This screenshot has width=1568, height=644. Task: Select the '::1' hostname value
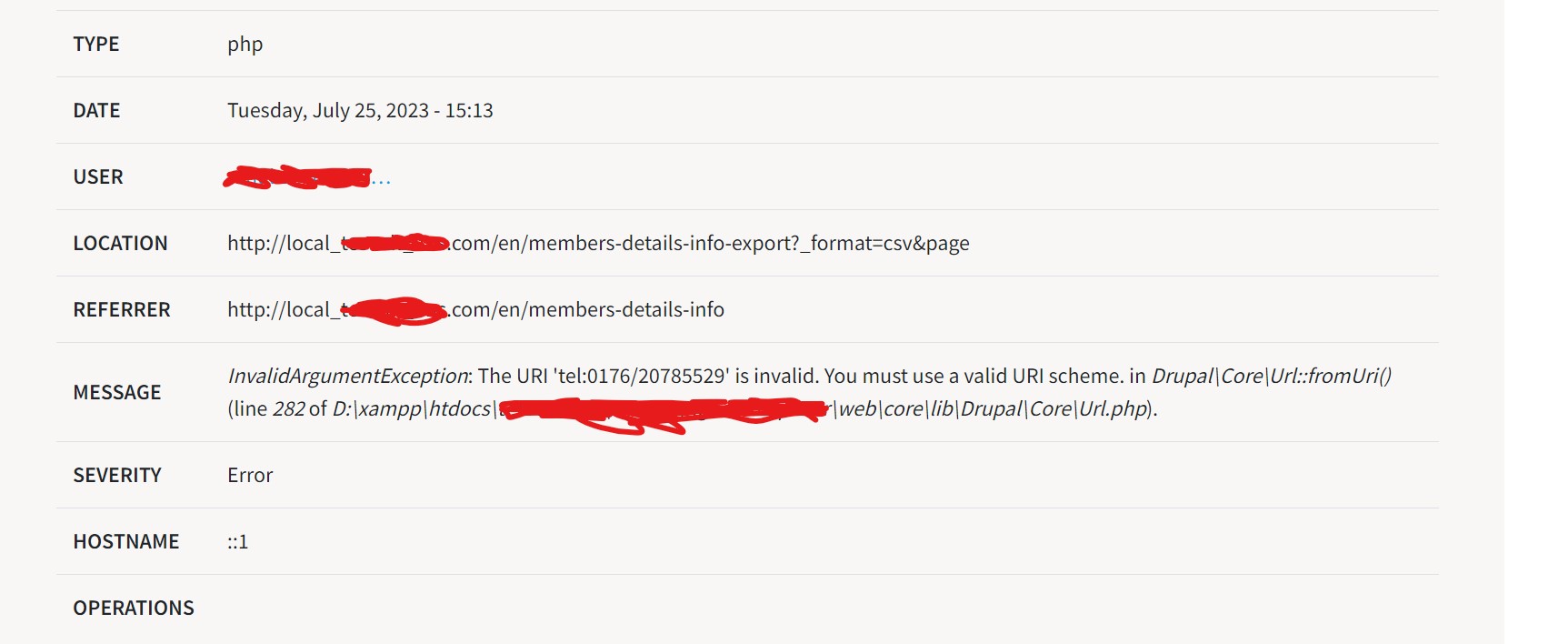pyautogui.click(x=237, y=542)
